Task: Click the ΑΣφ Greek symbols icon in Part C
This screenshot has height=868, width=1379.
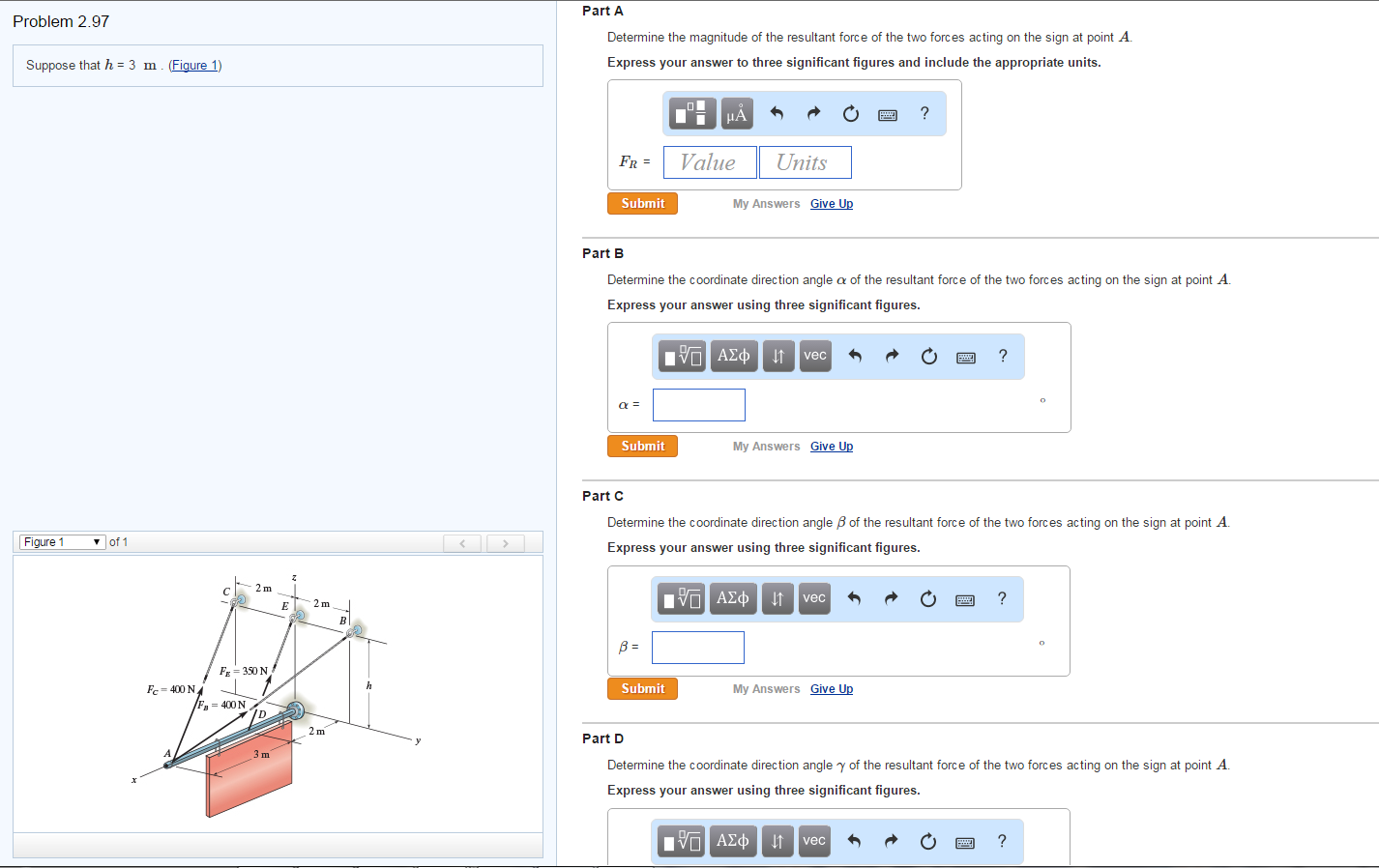Action: (733, 598)
